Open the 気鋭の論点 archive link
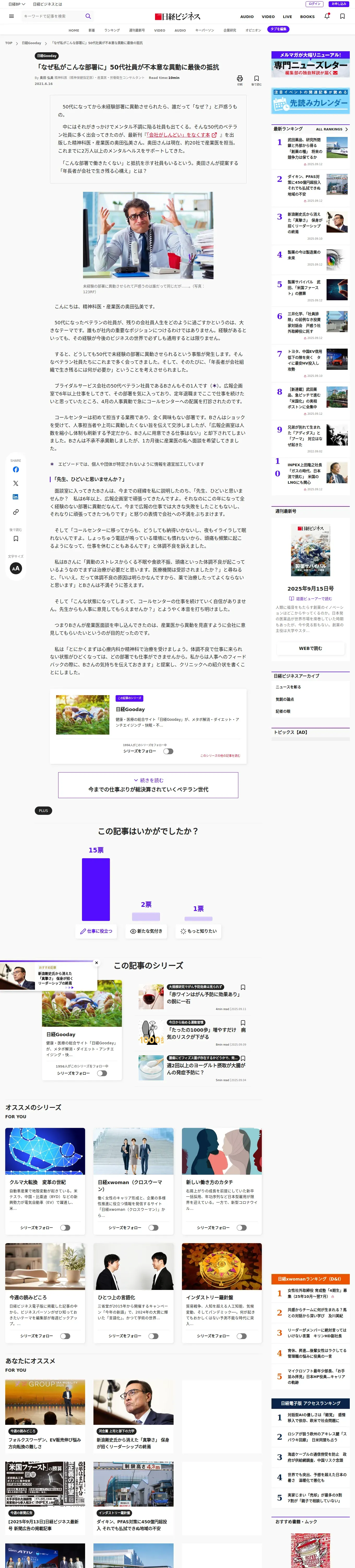This screenshot has height=1568, width=355. (x=285, y=699)
